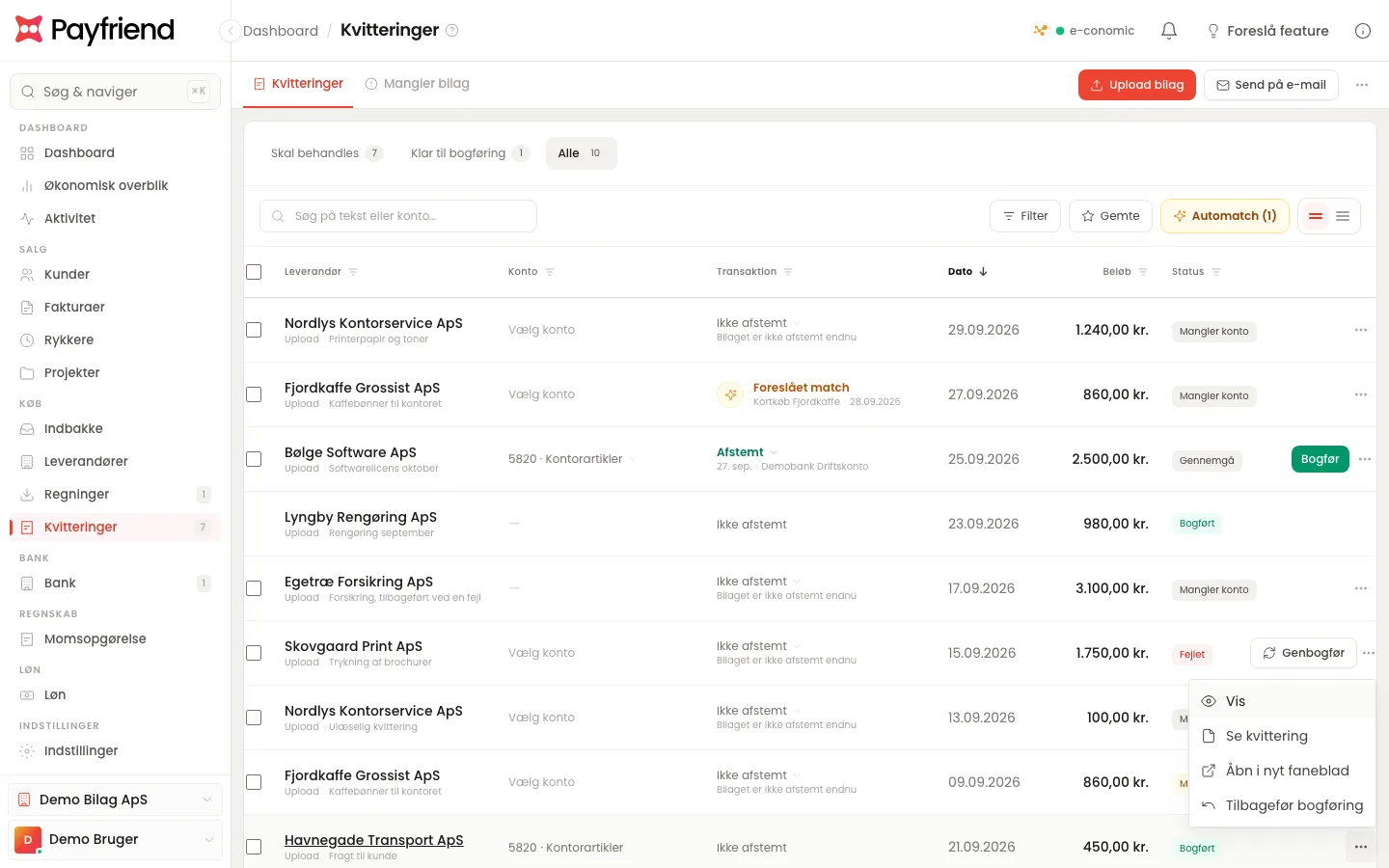Open row actions for Havnegade Transport ApS
1389x868 pixels.
click(1361, 847)
